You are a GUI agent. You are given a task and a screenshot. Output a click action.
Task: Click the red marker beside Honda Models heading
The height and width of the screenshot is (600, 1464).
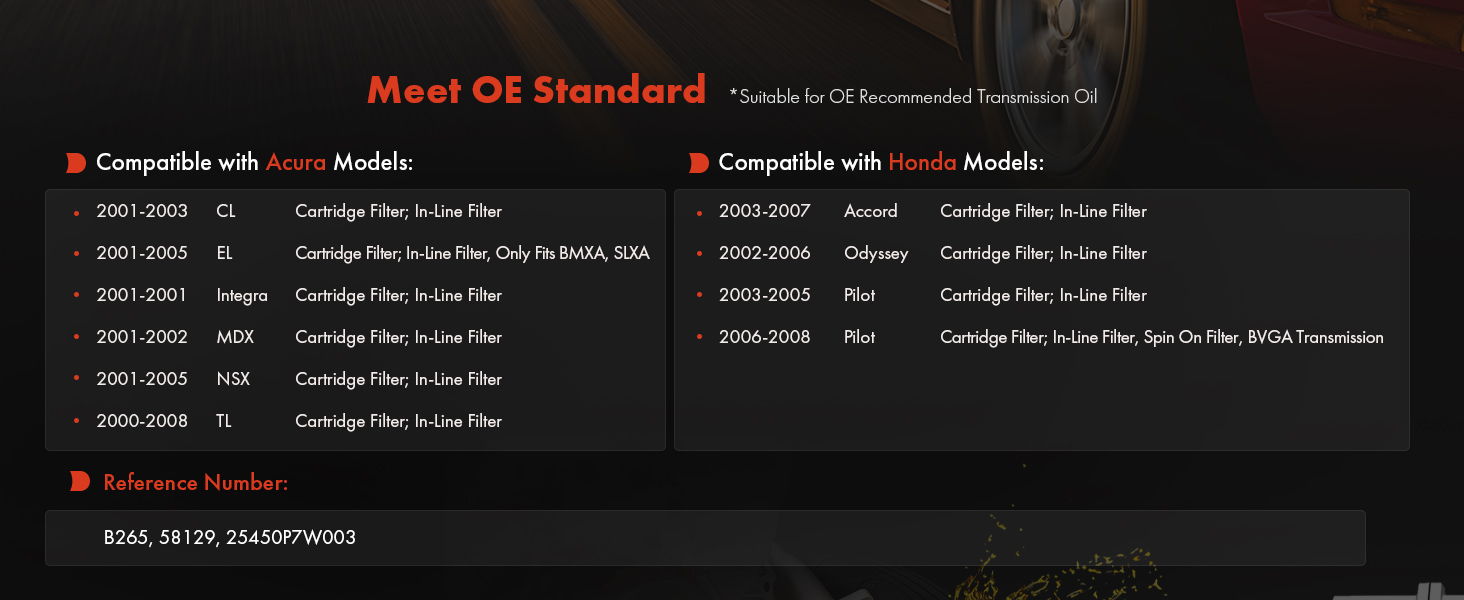click(699, 163)
